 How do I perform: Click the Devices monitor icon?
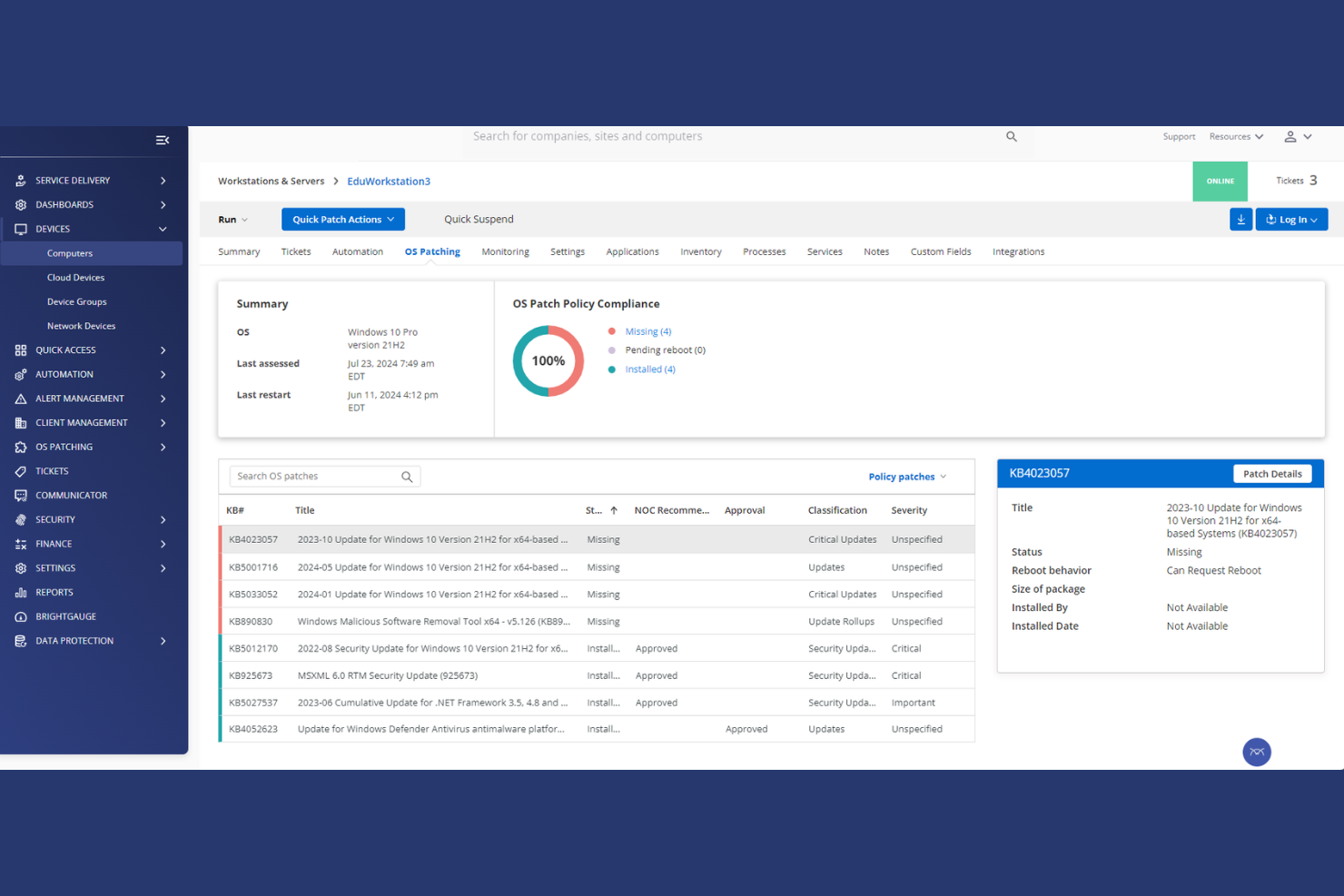(20, 229)
